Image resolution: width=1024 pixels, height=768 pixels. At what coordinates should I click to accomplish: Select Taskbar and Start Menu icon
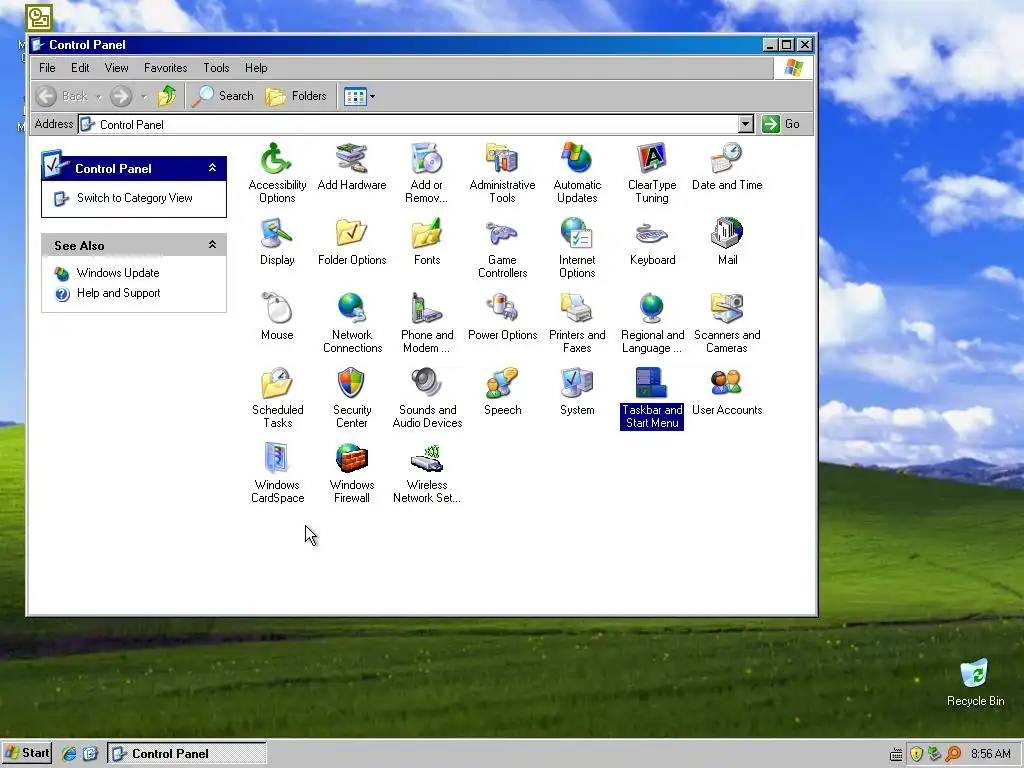point(652,384)
